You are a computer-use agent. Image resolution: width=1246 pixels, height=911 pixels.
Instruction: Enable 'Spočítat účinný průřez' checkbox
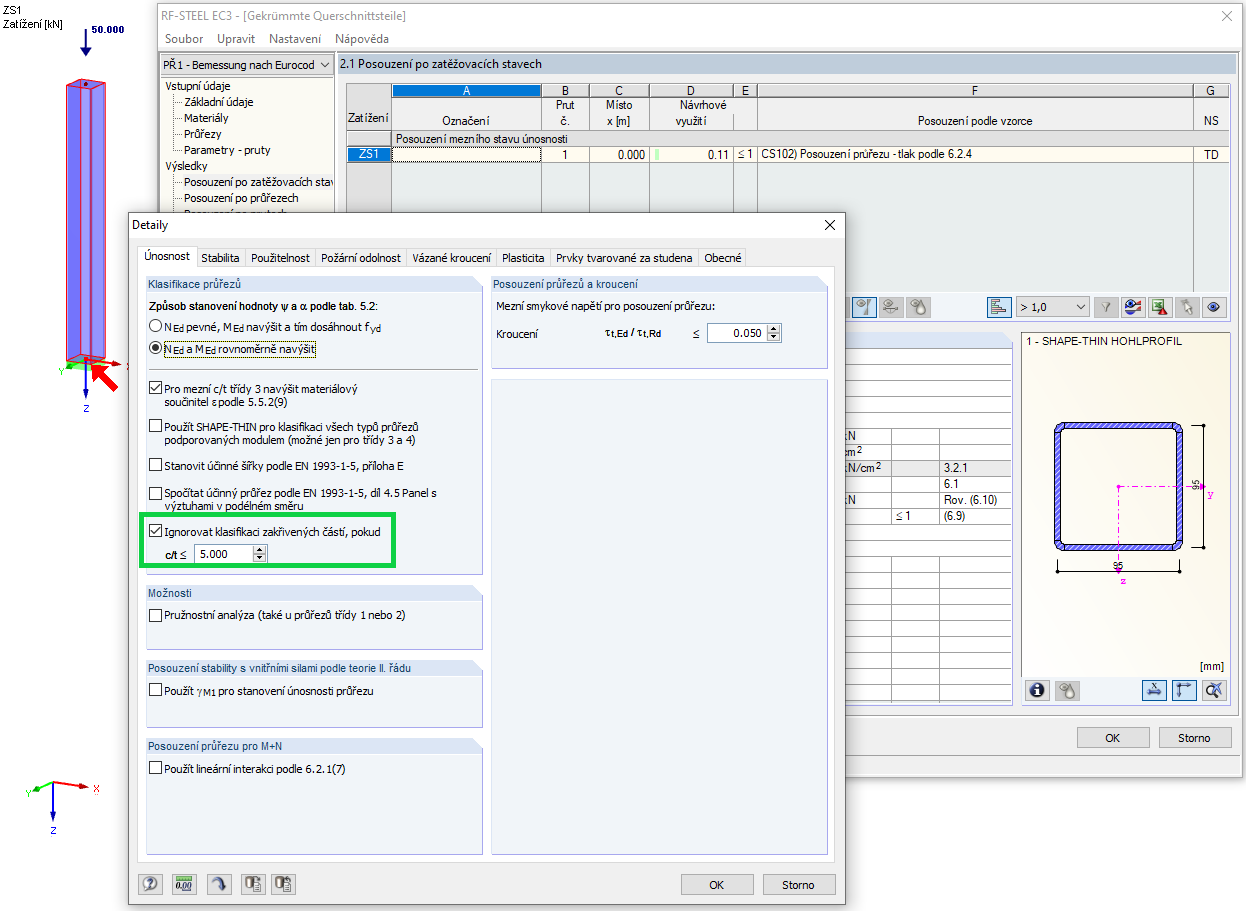click(155, 493)
